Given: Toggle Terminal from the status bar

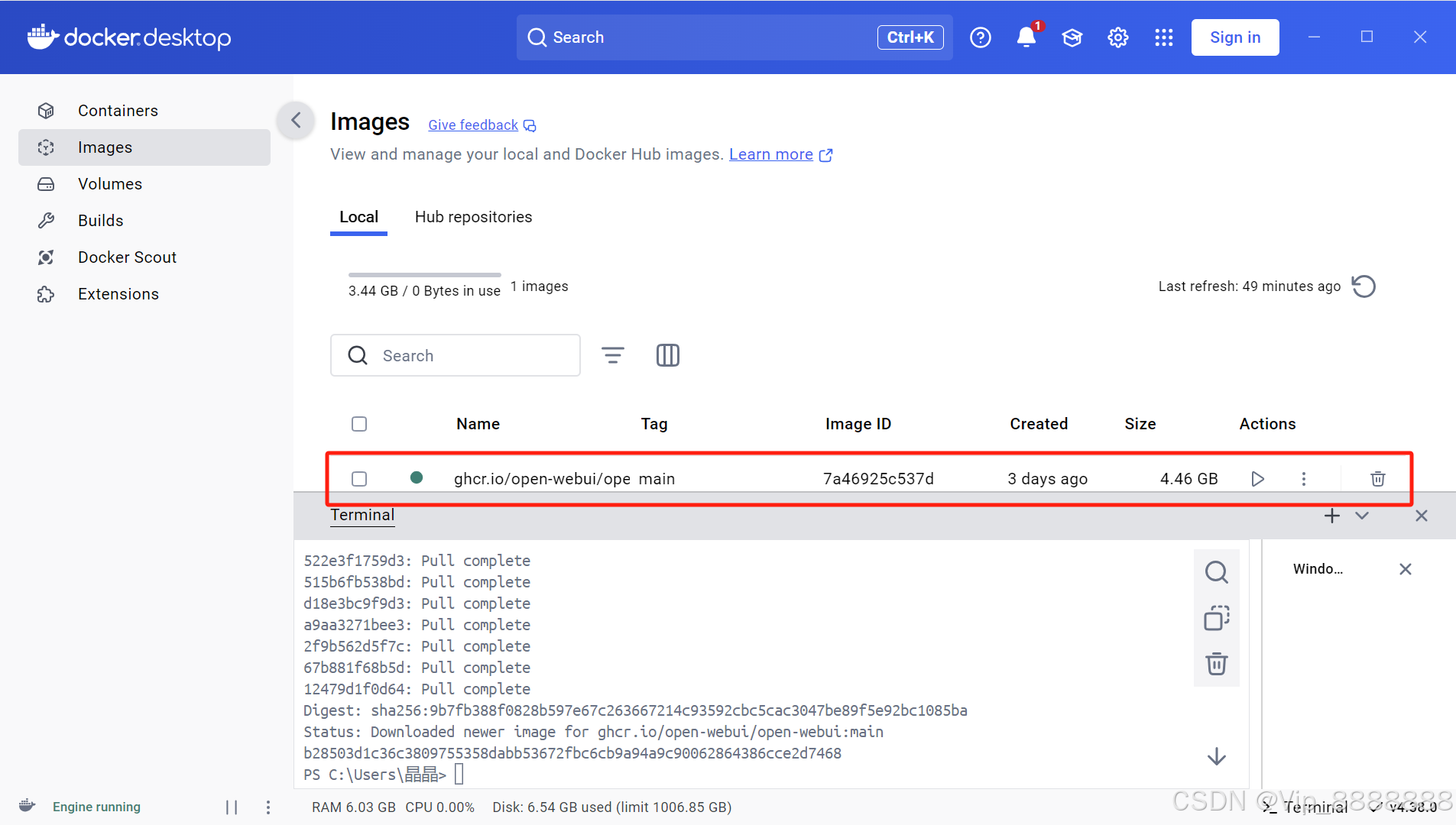Looking at the screenshot, I should coord(1305,807).
